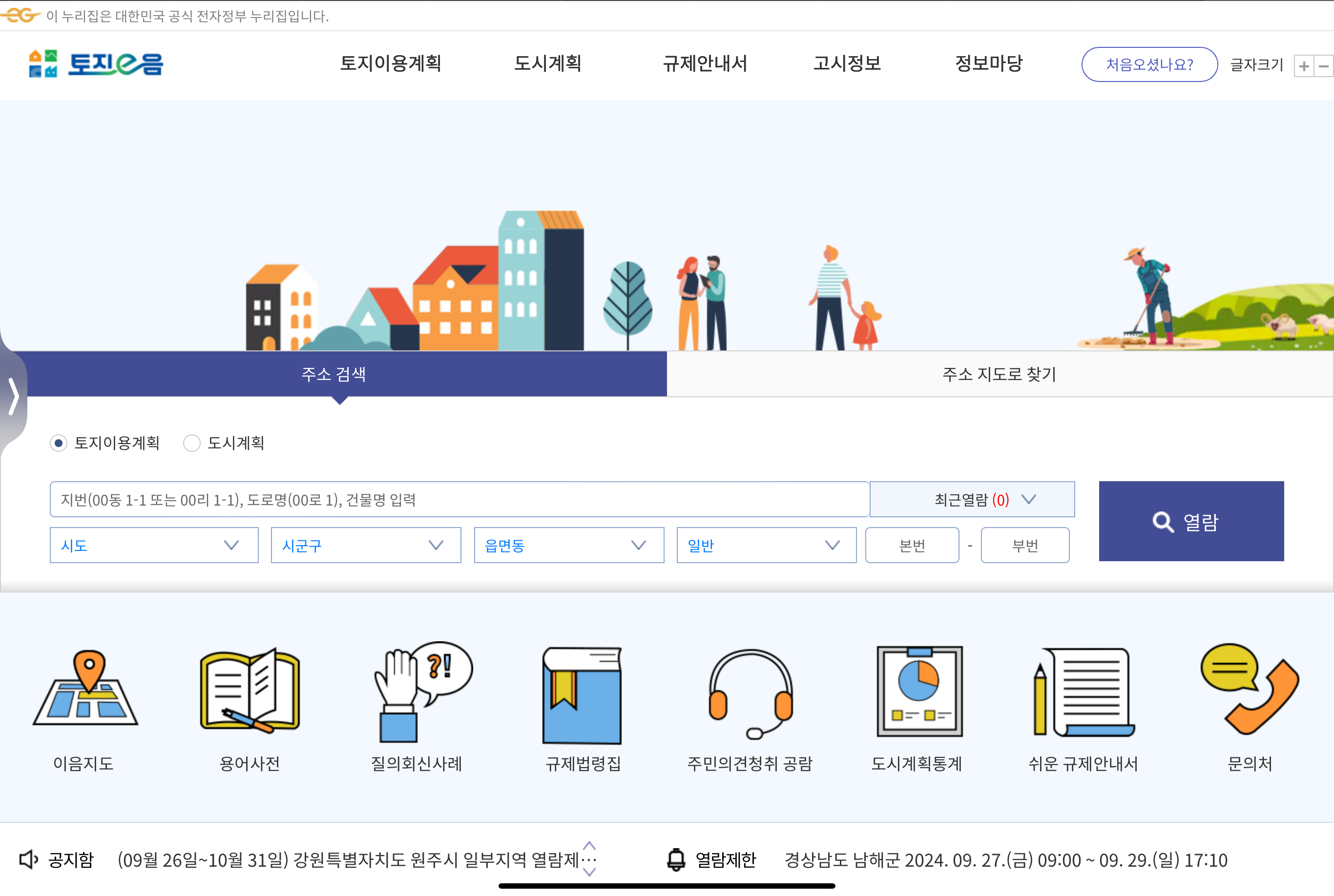This screenshot has width=1334, height=896.
Task: Open the 규제안내서 menu
Action: tap(705, 63)
